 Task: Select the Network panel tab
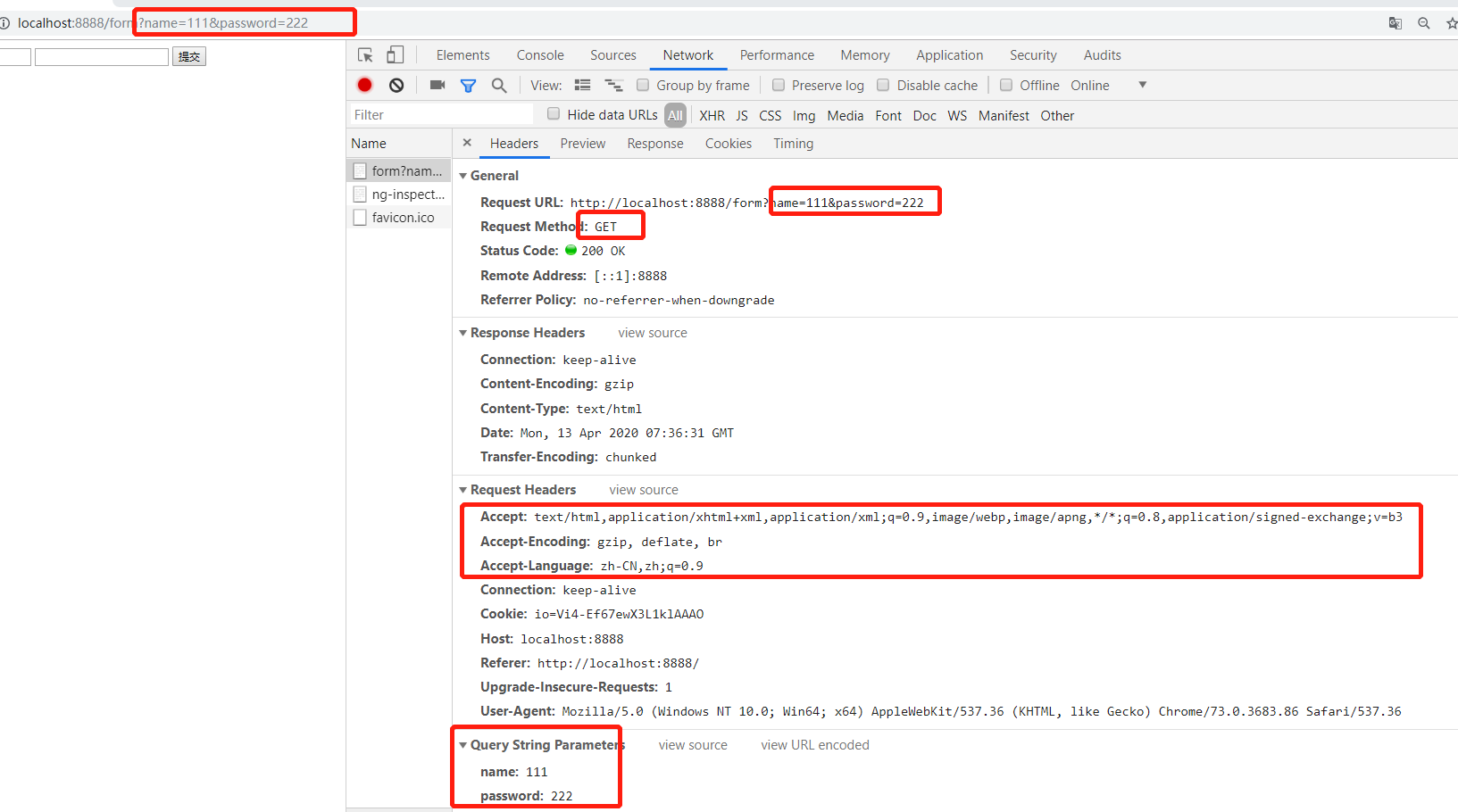[x=688, y=55]
